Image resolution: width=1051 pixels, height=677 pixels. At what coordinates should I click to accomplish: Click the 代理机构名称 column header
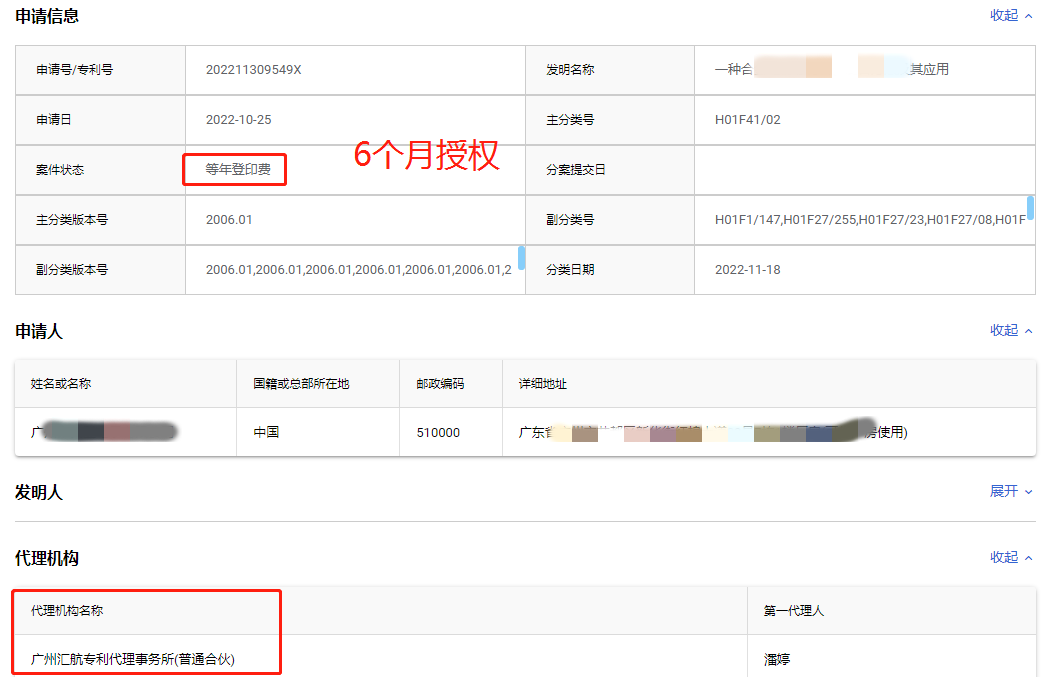pos(67,611)
